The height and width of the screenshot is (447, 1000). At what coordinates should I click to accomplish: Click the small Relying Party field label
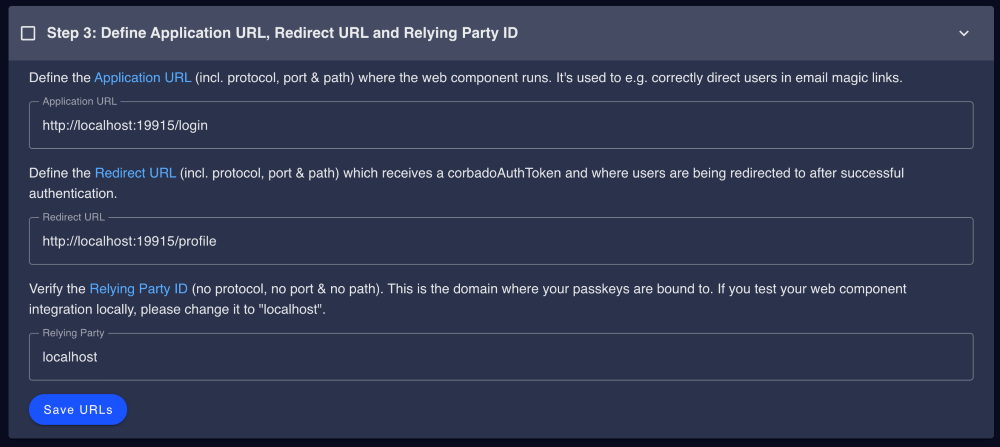tap(73, 333)
